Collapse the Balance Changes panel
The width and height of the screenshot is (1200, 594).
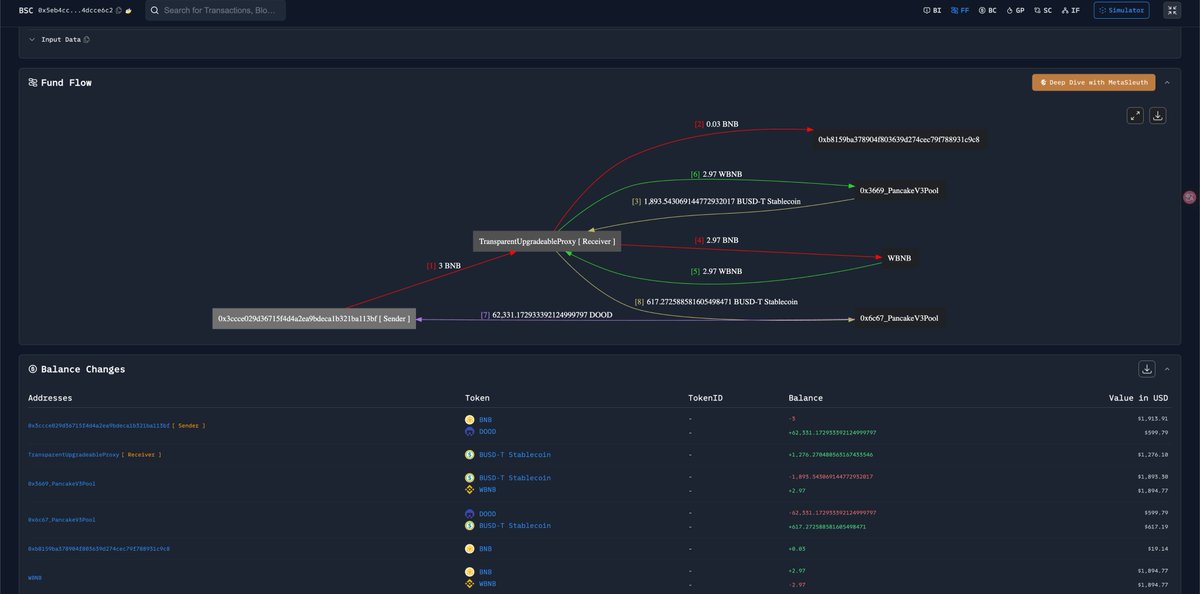click(1167, 369)
